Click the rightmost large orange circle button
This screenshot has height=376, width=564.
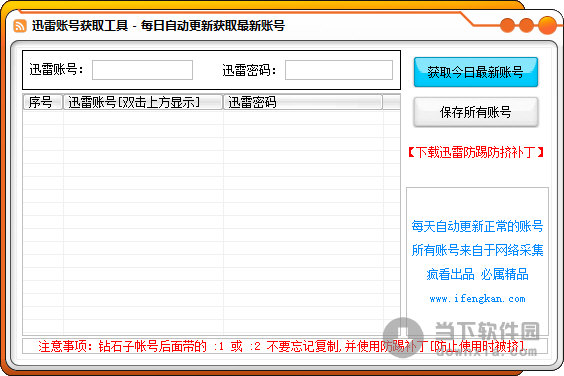point(547,25)
